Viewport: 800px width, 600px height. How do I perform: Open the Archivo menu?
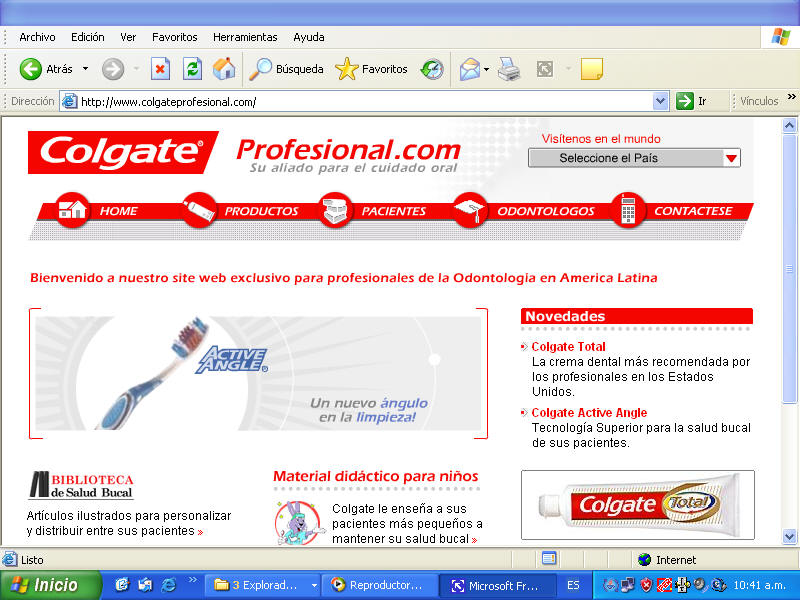tap(37, 37)
